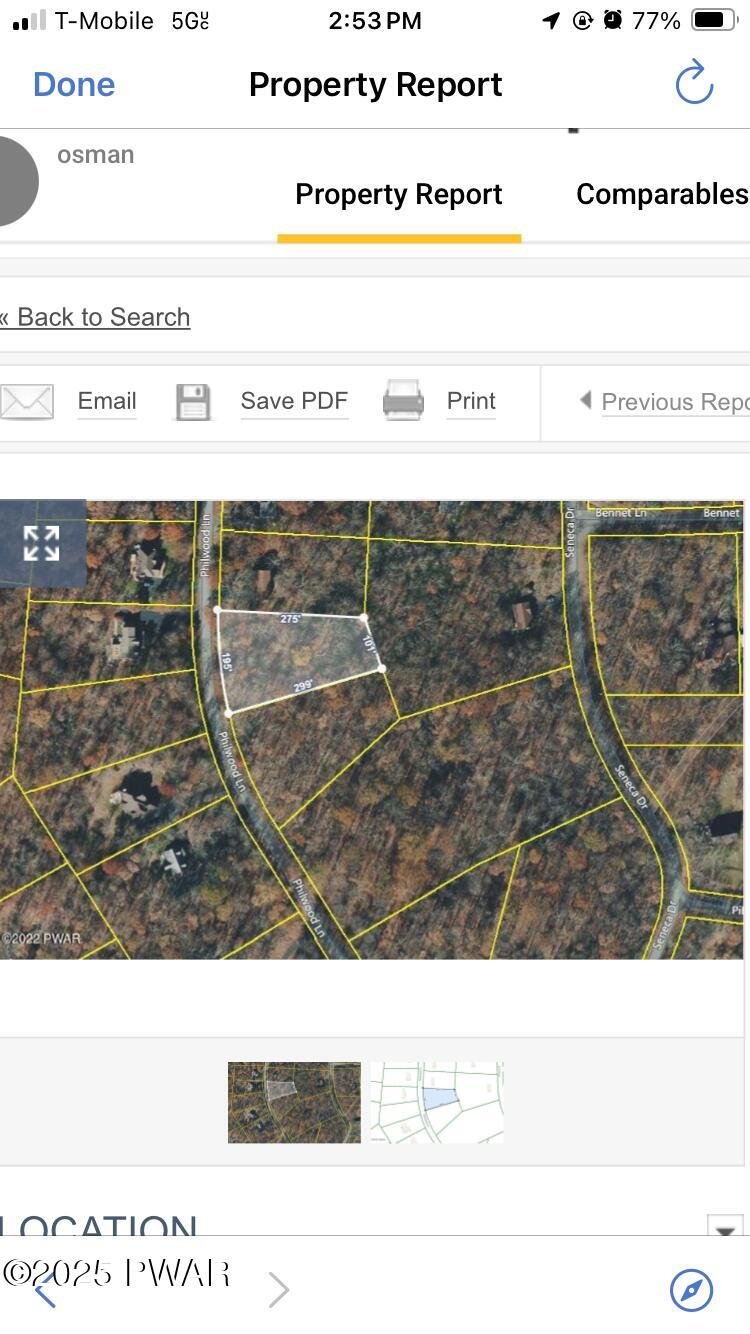Tap Done to close the report
The height and width of the screenshot is (1334, 750).
point(74,85)
